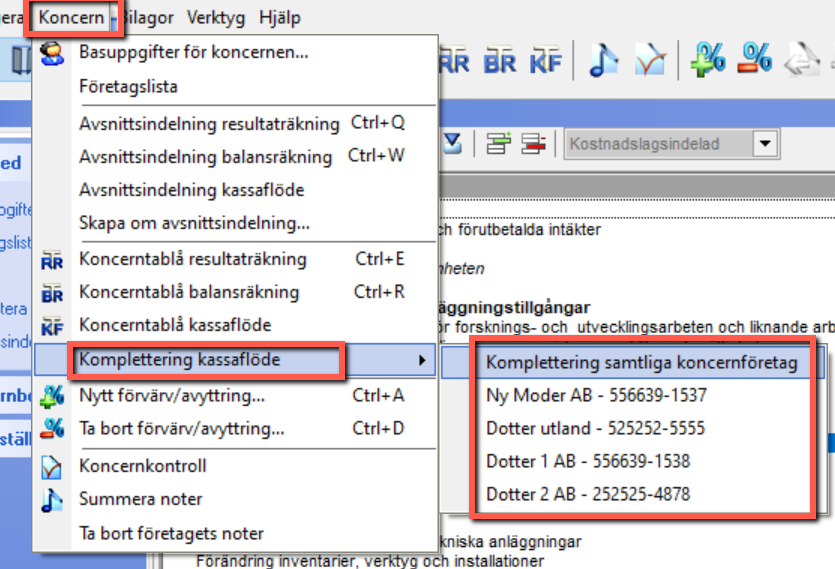The height and width of the screenshot is (569, 835).
Task: Select Nytt förvärv/avyttring
Action: pos(234,395)
